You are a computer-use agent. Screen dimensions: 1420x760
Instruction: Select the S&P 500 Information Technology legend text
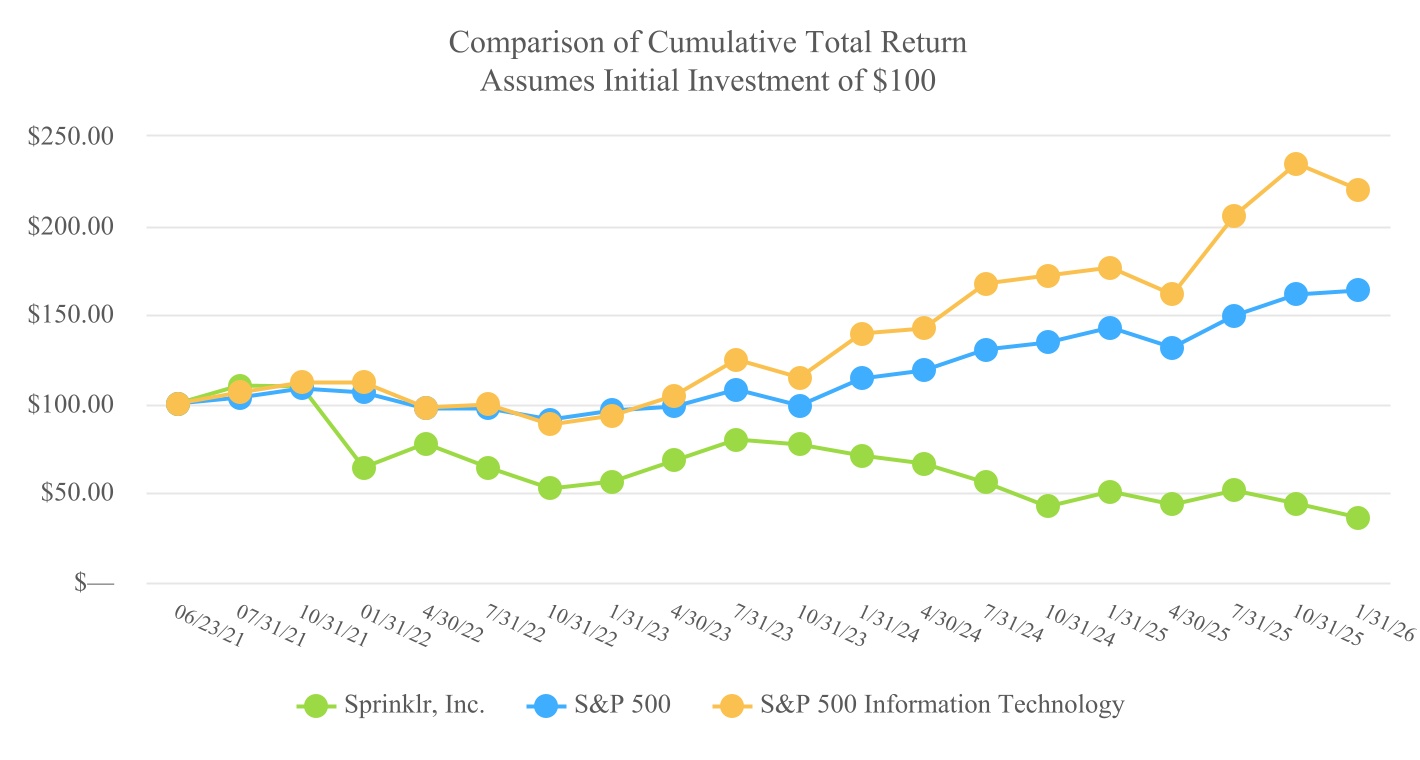[942, 705]
